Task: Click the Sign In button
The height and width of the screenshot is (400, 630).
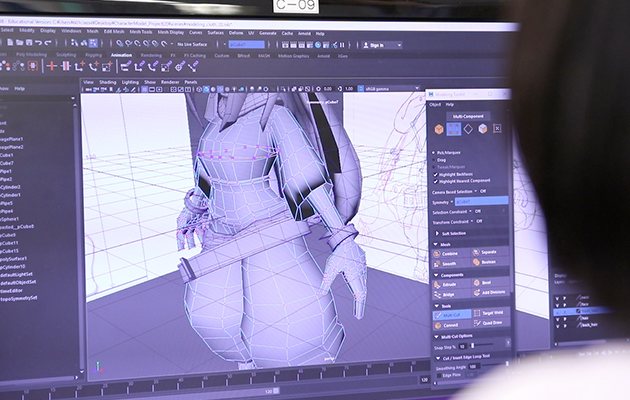Action: click(382, 45)
